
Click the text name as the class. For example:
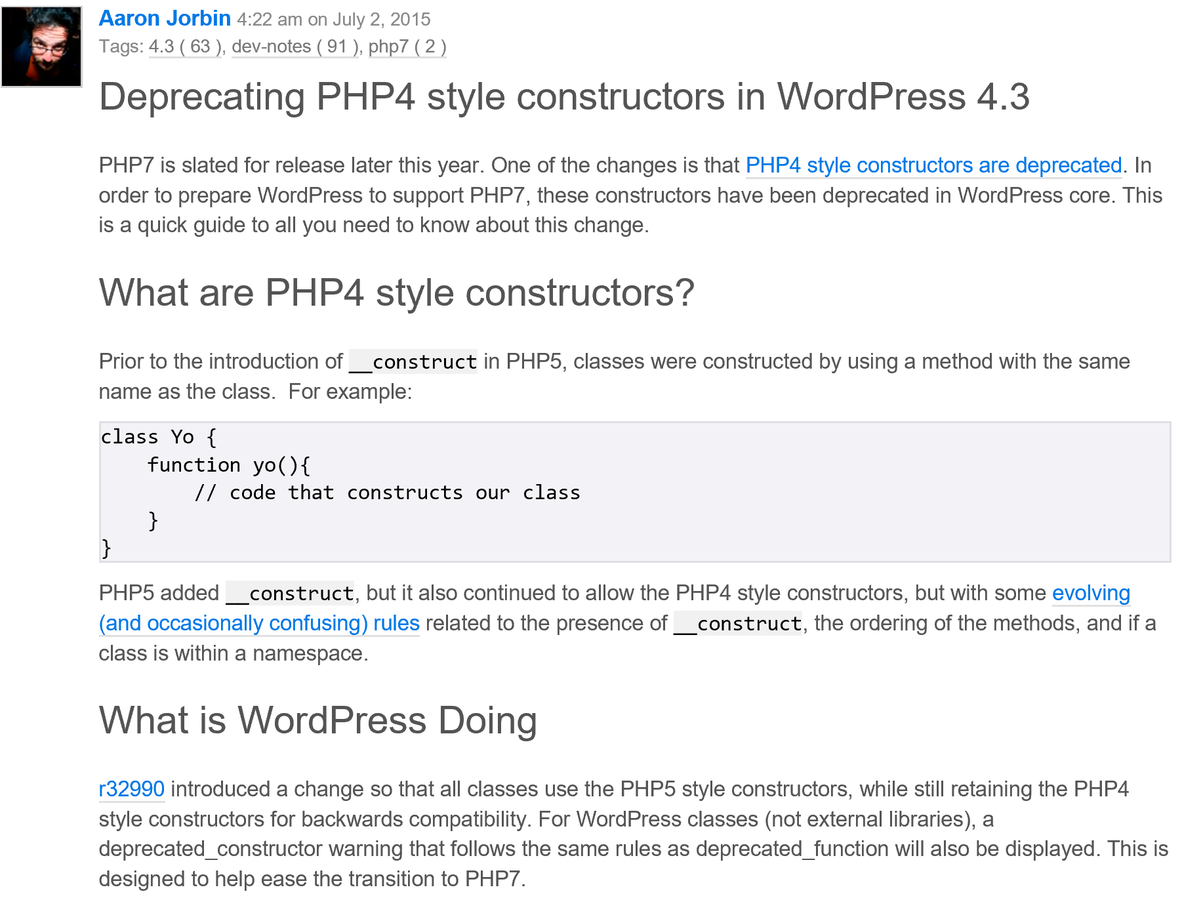pyautogui.click(x=256, y=392)
